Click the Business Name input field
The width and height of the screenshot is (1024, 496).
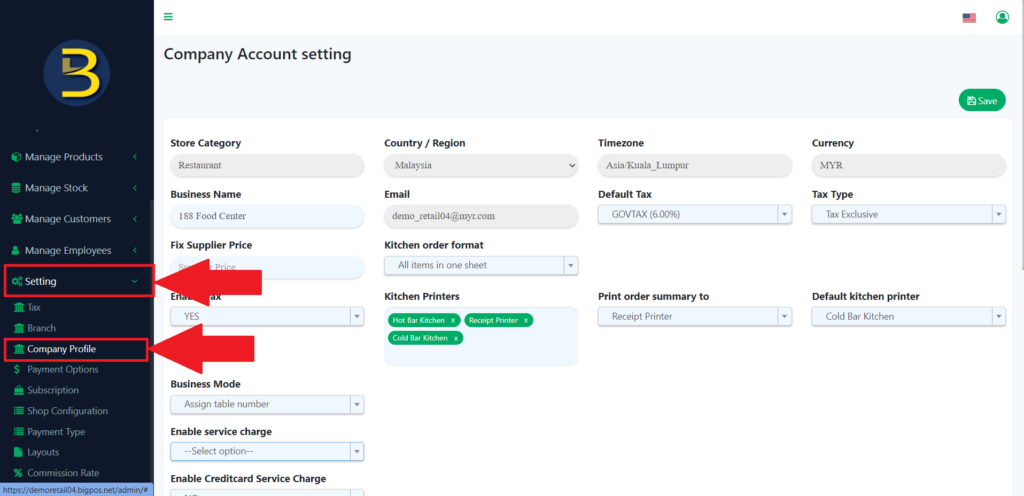pos(267,216)
